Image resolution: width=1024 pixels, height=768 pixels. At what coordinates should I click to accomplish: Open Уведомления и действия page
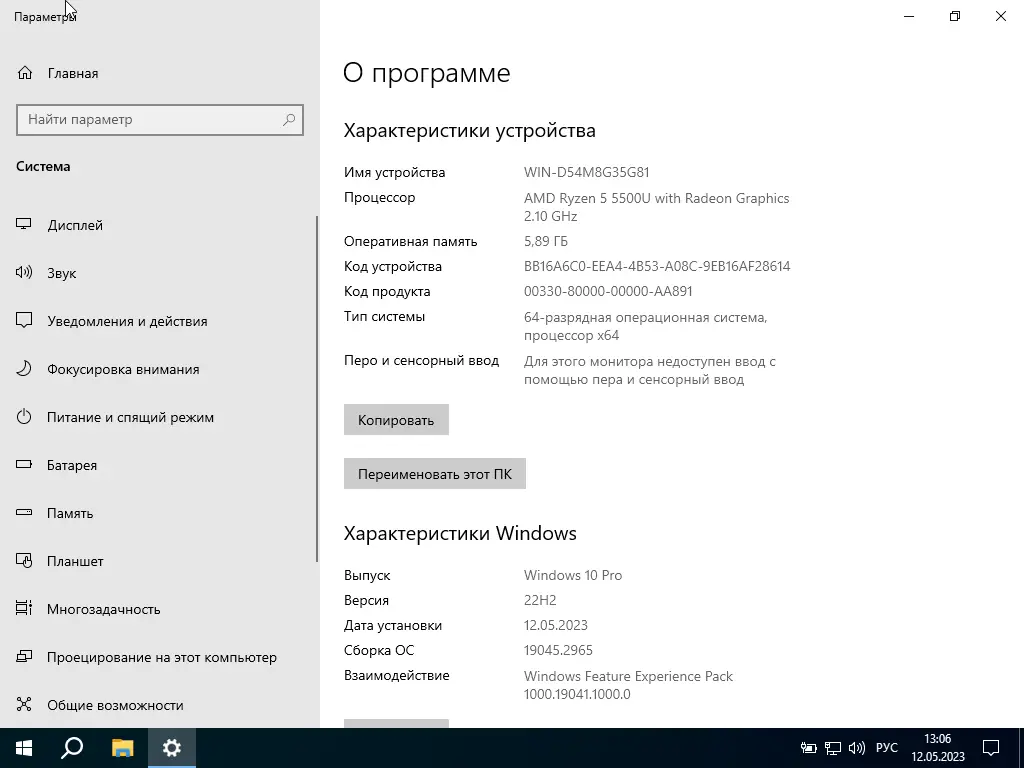[127, 321]
